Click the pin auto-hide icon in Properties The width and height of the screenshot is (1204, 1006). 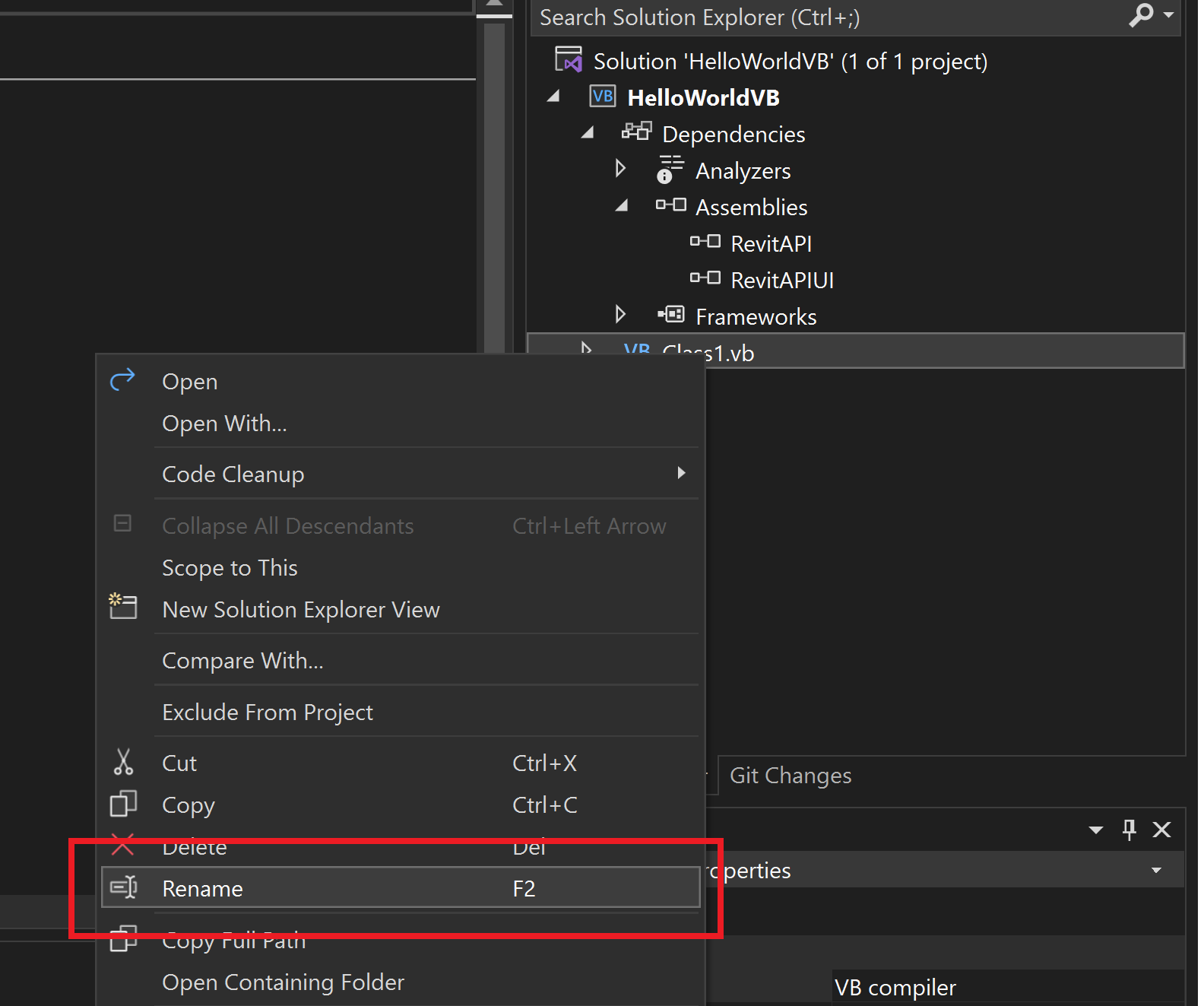pyautogui.click(x=1130, y=829)
